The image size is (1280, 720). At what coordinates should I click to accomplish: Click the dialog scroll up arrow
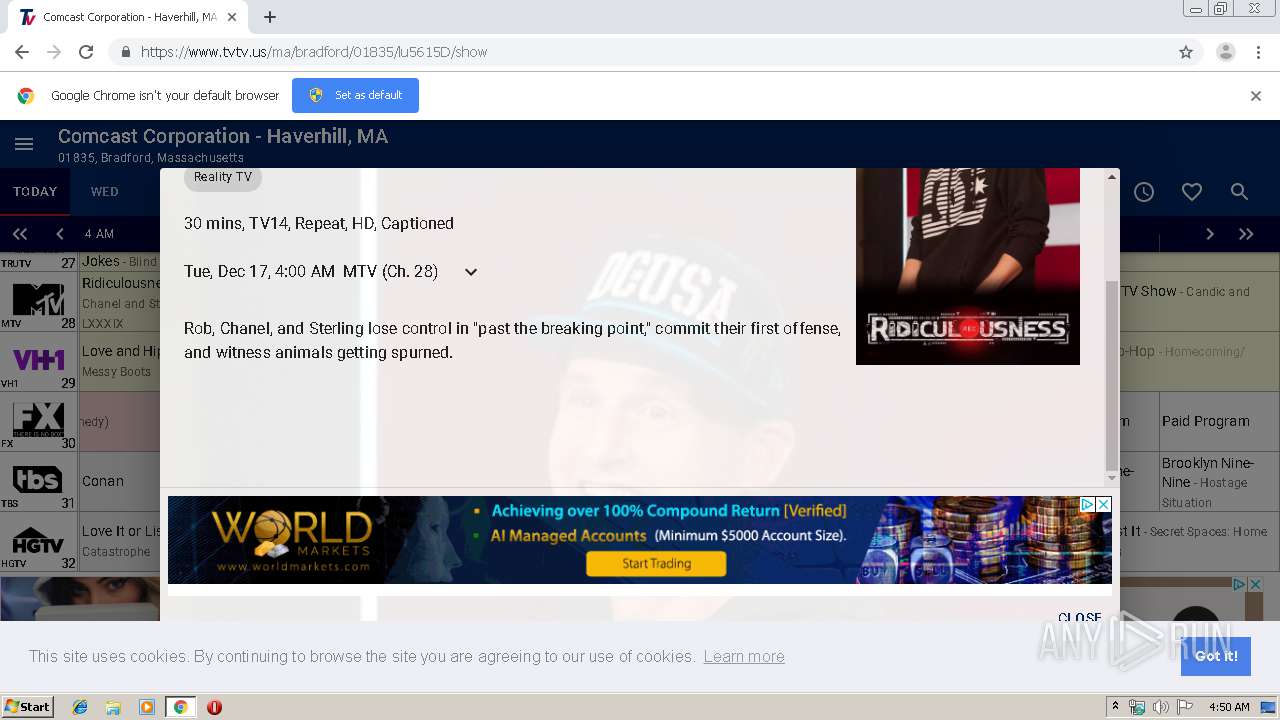1111,177
